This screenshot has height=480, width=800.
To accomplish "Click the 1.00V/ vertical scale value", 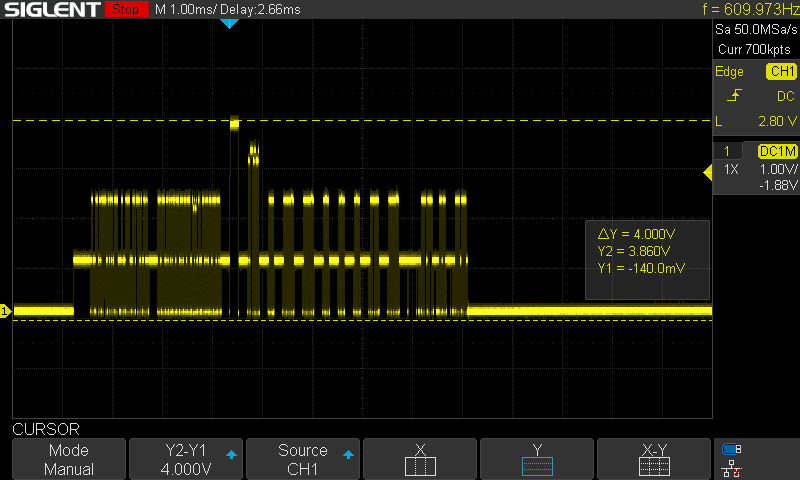I will (x=779, y=169).
